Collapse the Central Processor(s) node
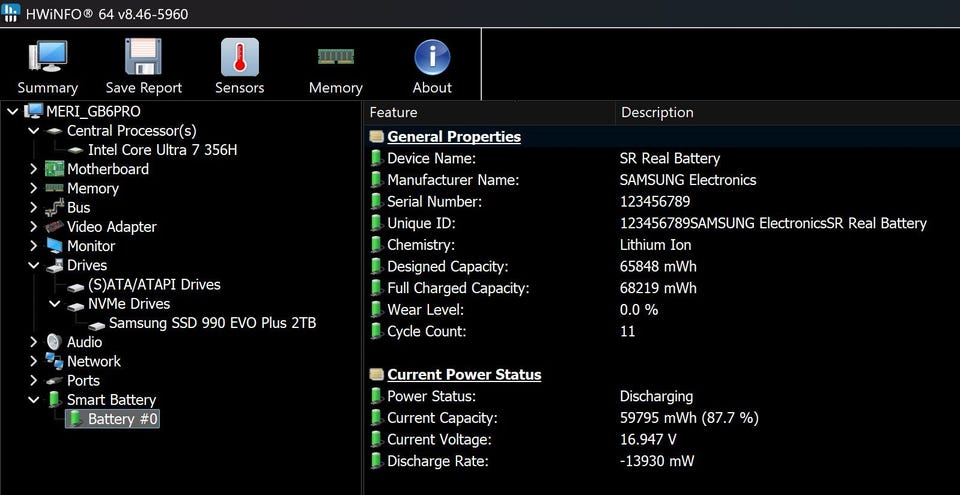The height and width of the screenshot is (495, 960). click(x=34, y=130)
